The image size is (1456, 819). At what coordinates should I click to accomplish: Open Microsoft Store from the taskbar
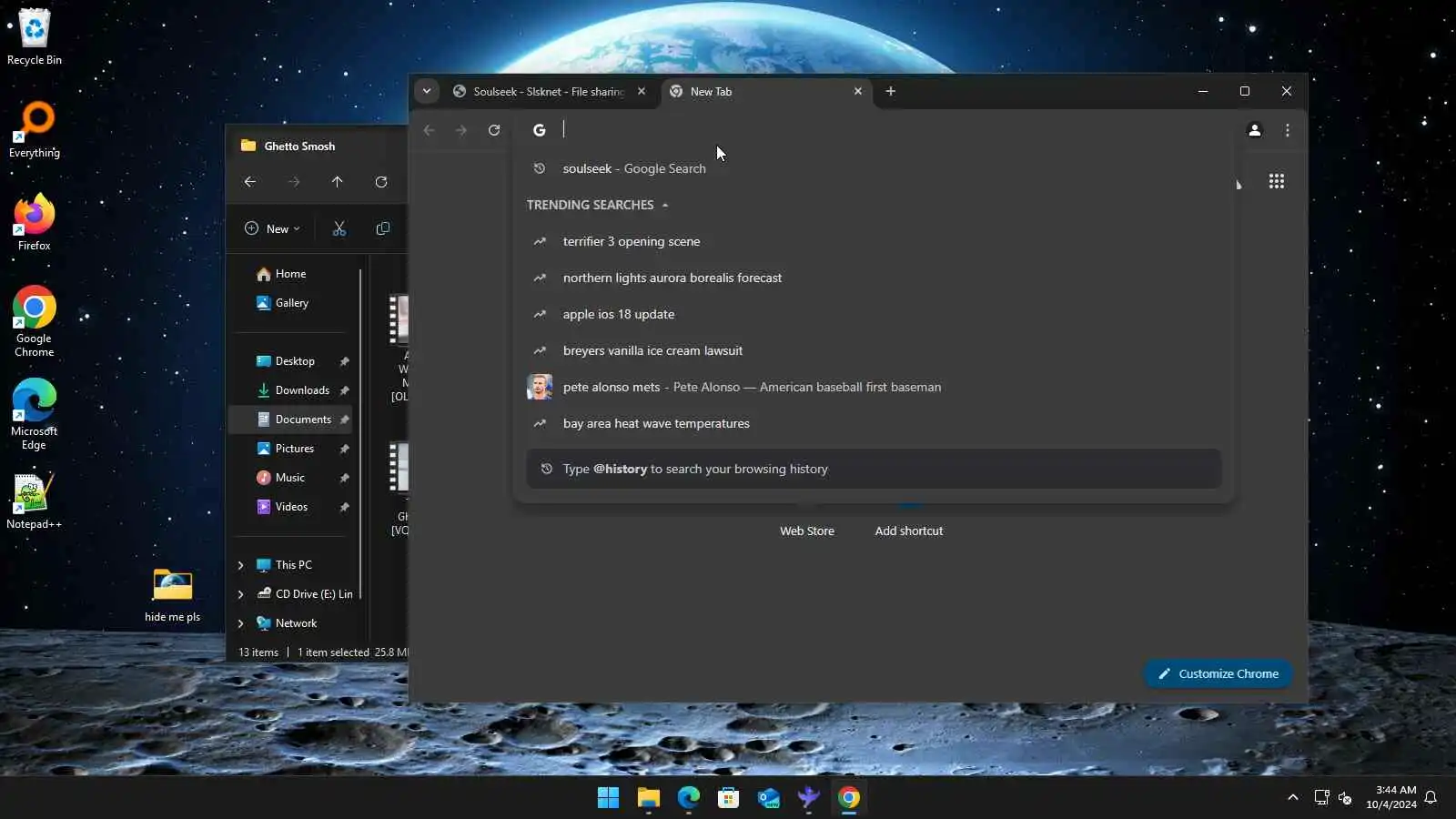point(729,798)
